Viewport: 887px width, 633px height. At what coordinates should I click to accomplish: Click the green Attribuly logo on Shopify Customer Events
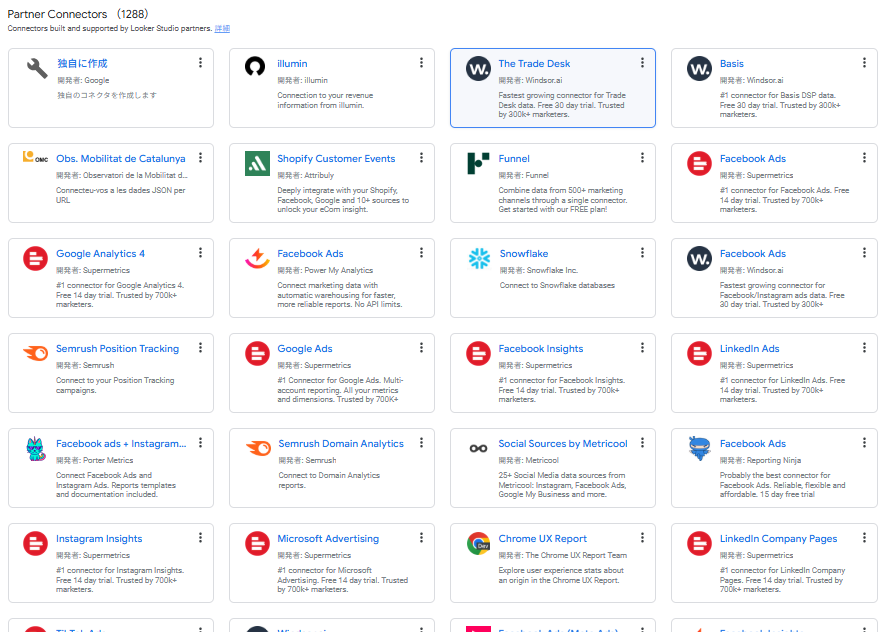(x=257, y=163)
